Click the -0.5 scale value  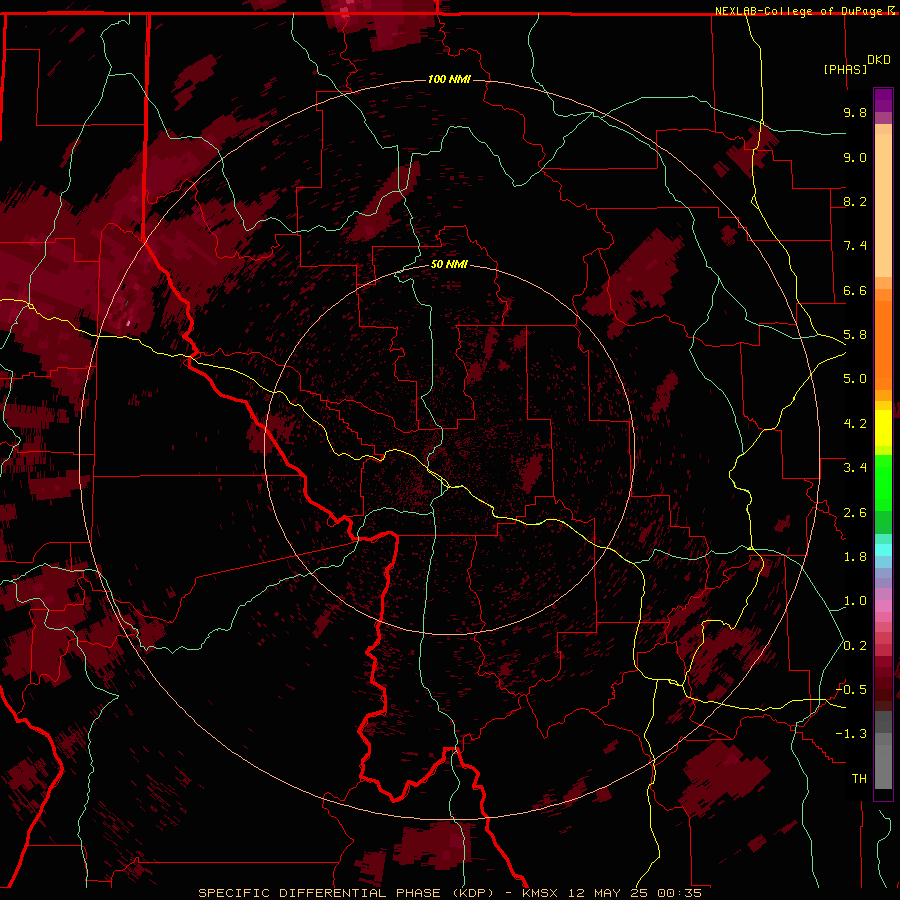coord(851,690)
